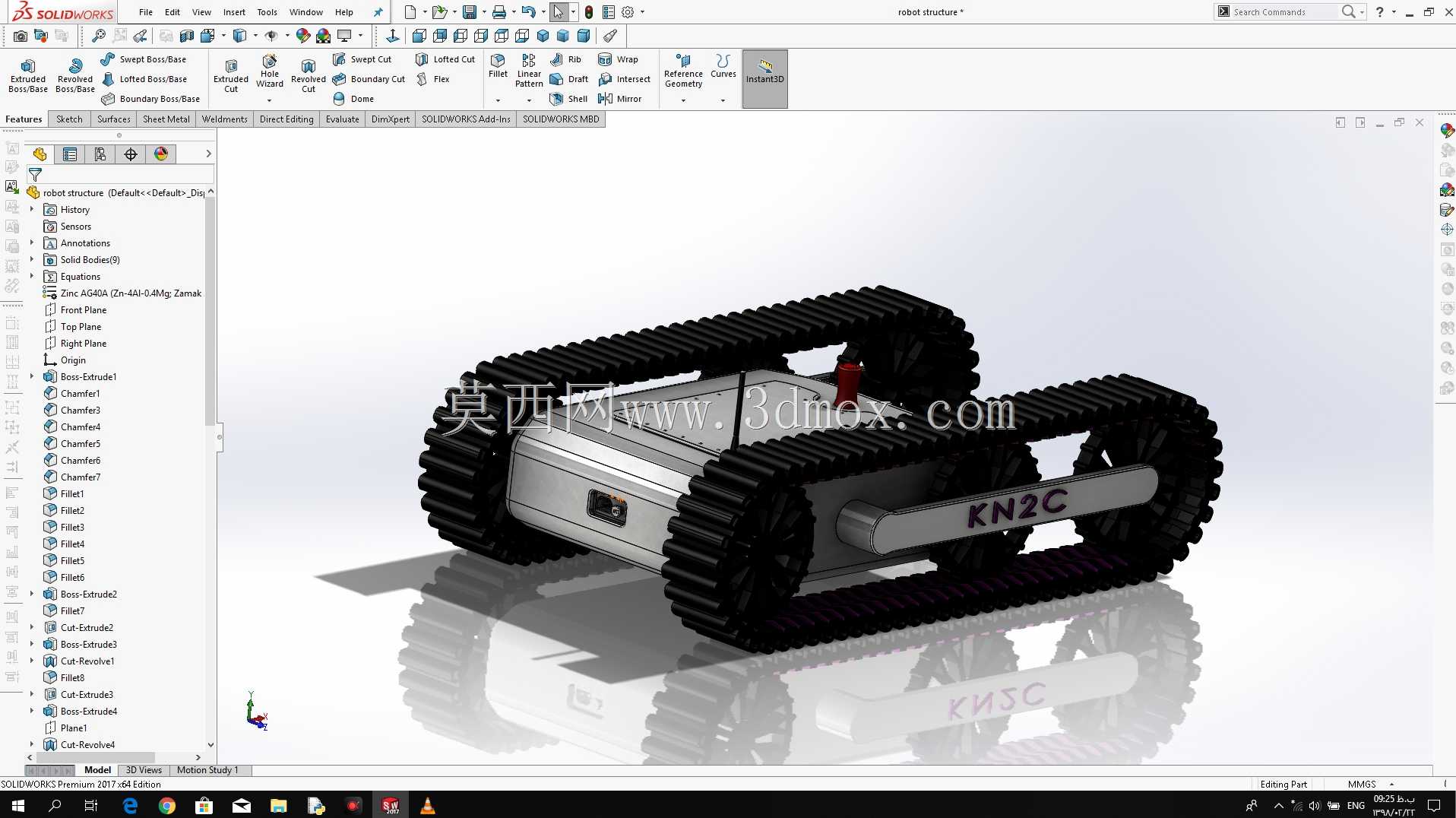Select the Wrap tool
This screenshot has height=818, width=1456.
point(618,59)
